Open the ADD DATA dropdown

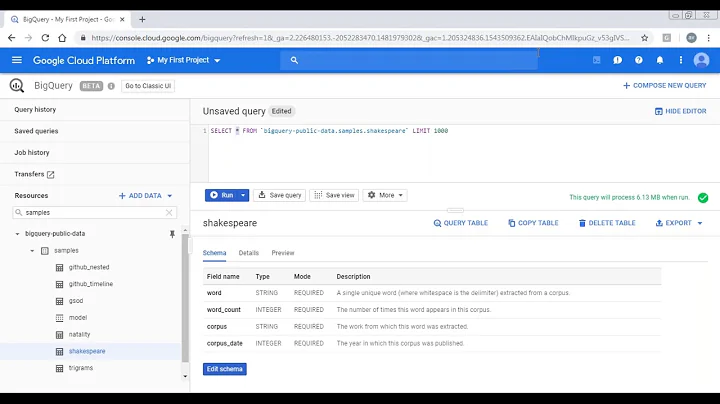[x=145, y=196]
